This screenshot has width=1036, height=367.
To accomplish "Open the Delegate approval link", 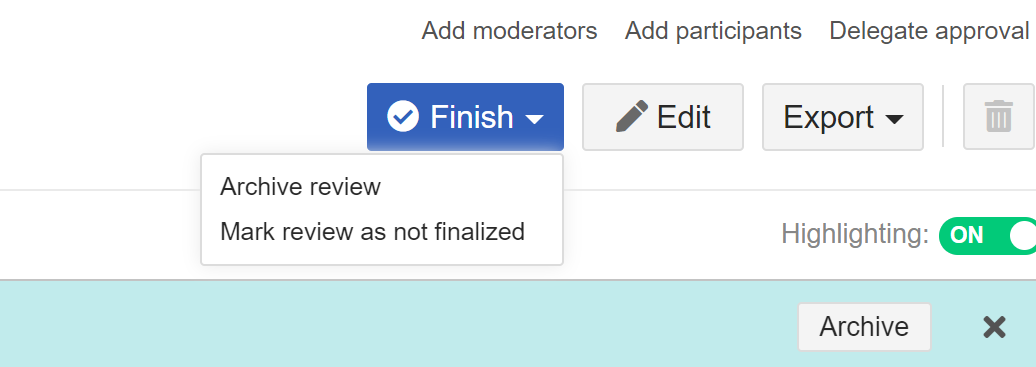I will [x=929, y=30].
